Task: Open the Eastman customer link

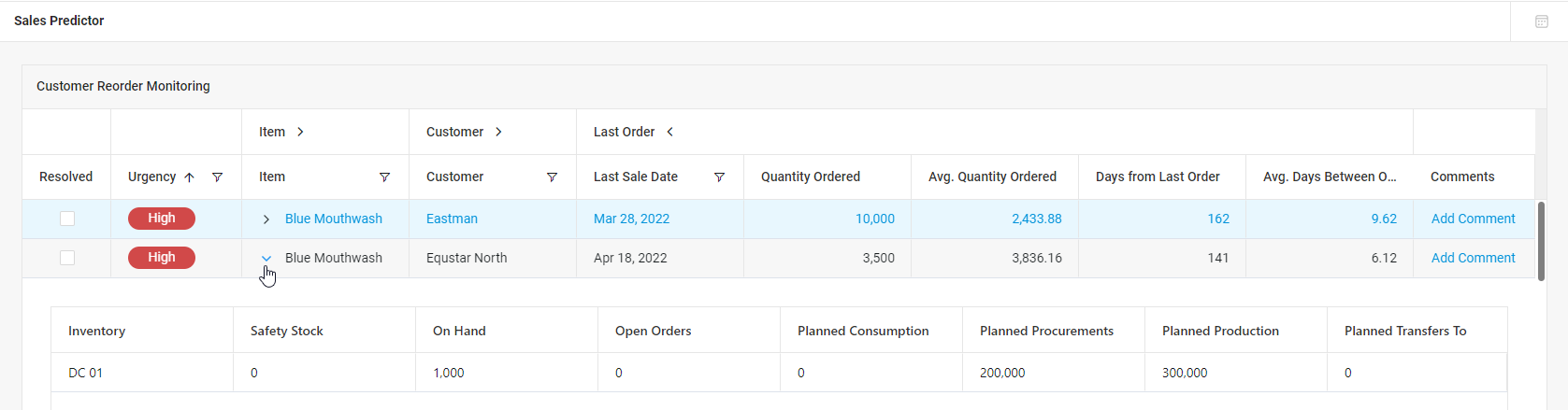Action: 452,219
